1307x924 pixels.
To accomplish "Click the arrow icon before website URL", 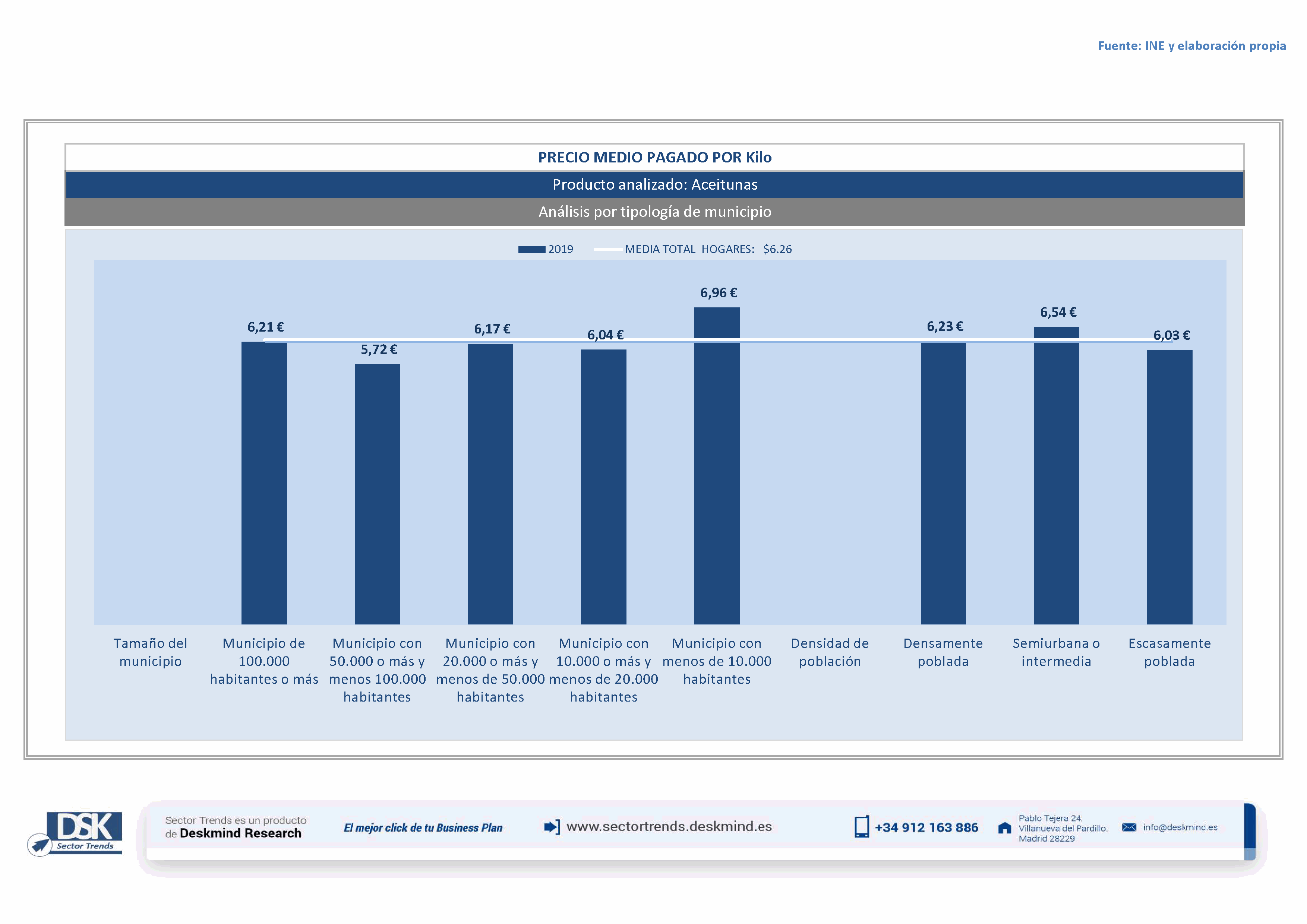I will (x=551, y=827).
